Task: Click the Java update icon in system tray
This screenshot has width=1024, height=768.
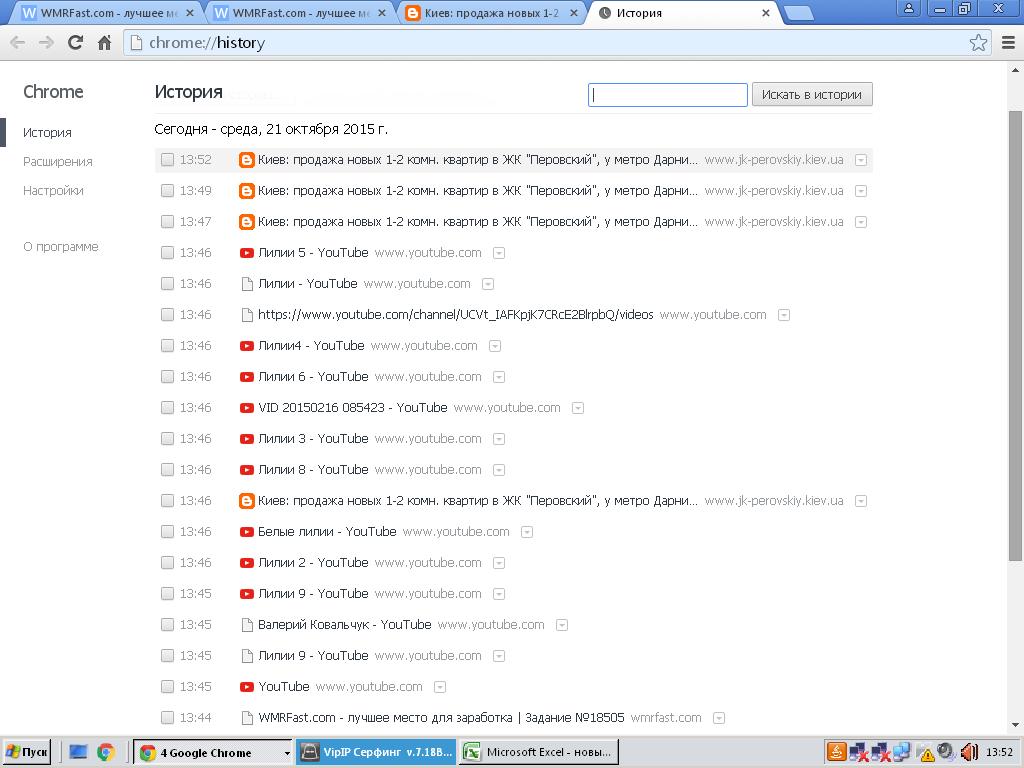Action: 836,752
